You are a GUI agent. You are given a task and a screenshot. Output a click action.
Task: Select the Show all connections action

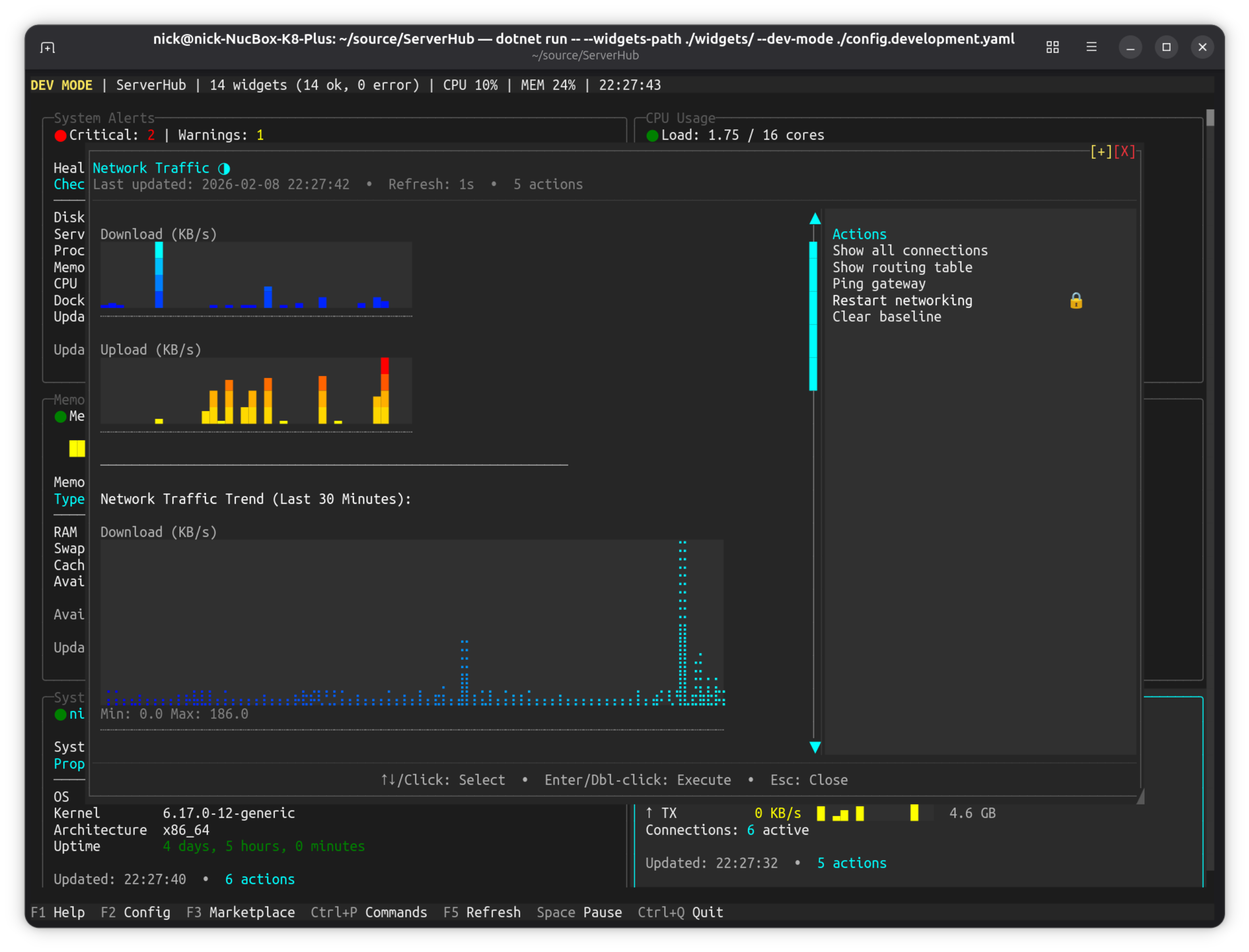[x=910, y=251]
